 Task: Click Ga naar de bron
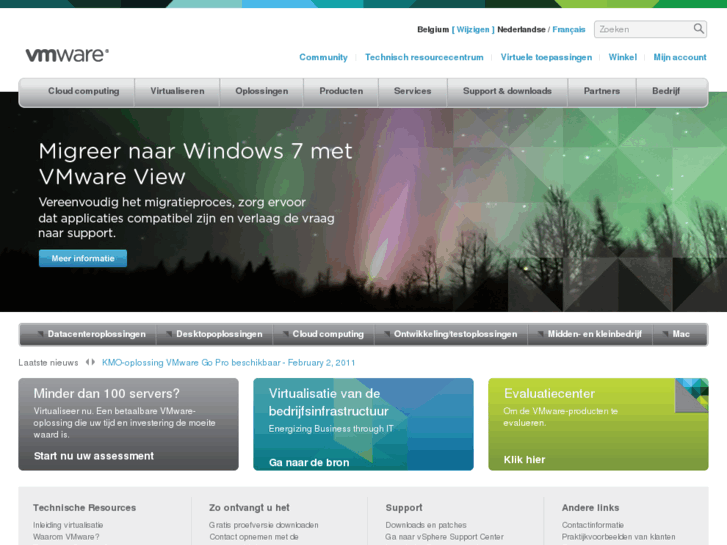coord(309,462)
